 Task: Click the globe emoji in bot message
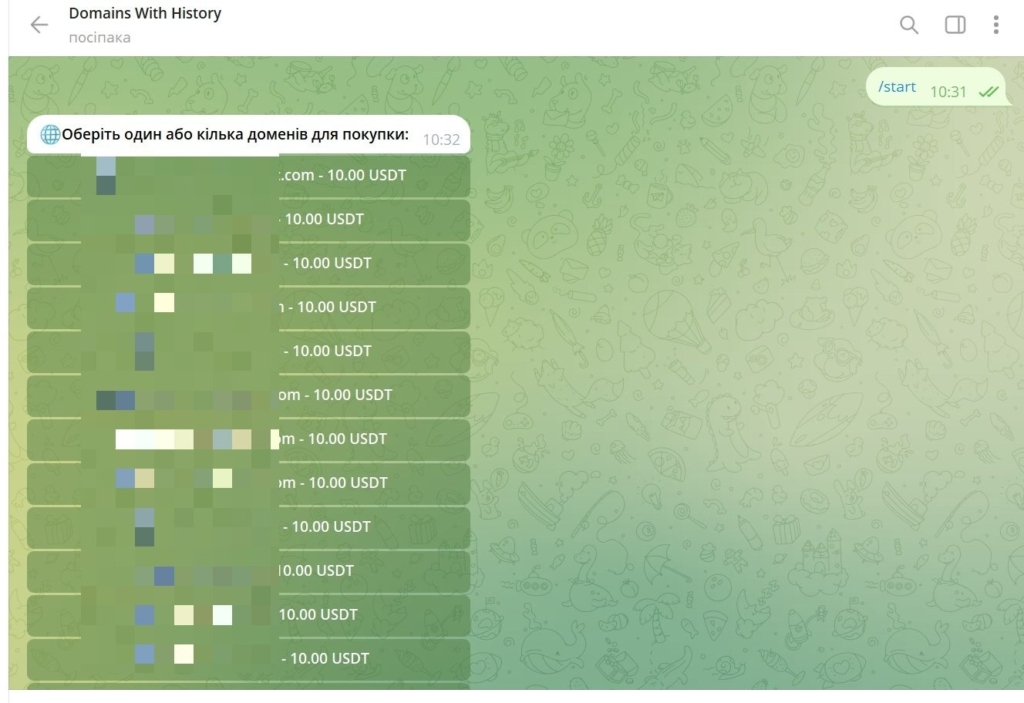point(49,136)
